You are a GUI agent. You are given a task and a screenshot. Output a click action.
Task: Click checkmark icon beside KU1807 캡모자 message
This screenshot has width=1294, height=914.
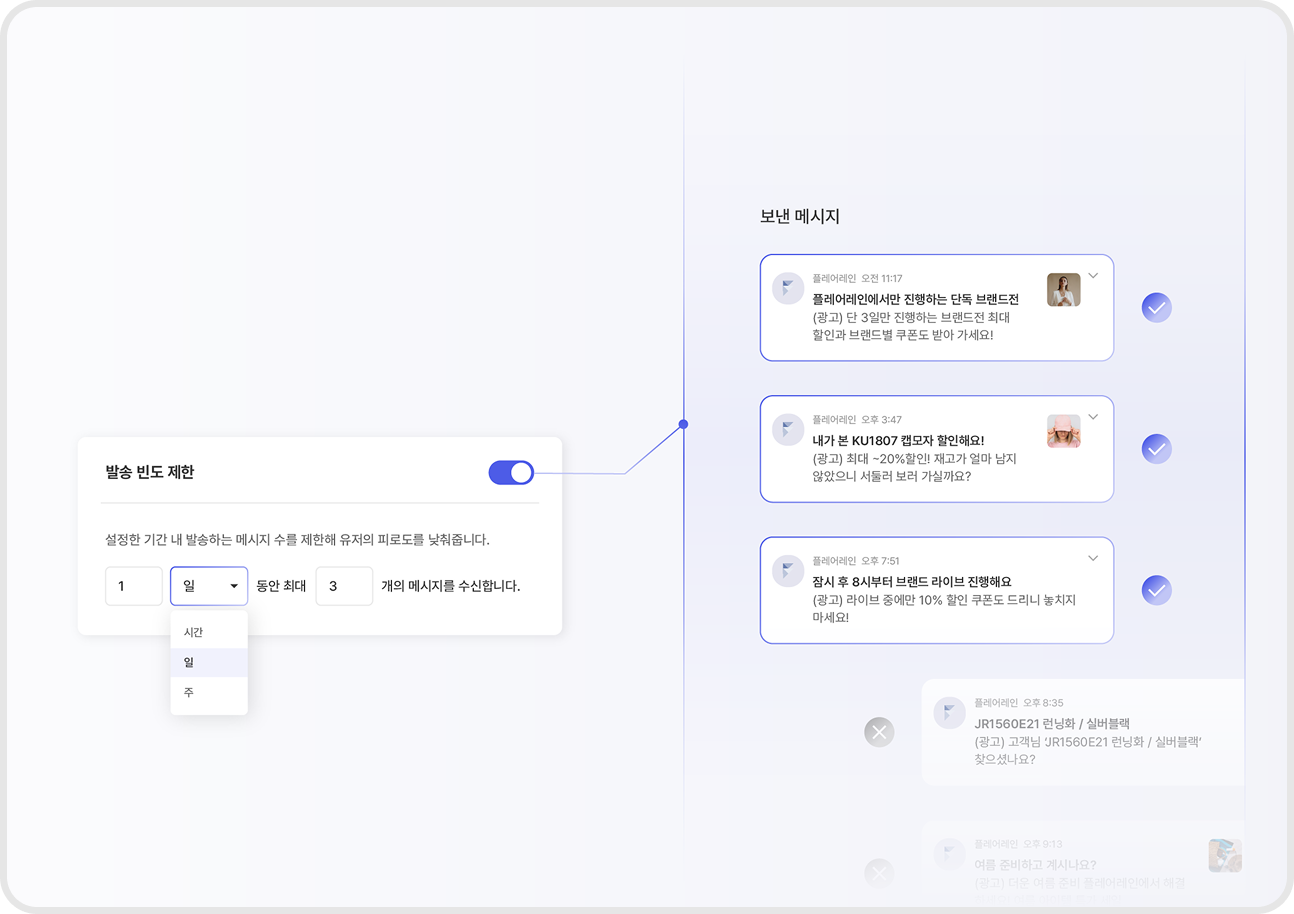pos(1156,449)
